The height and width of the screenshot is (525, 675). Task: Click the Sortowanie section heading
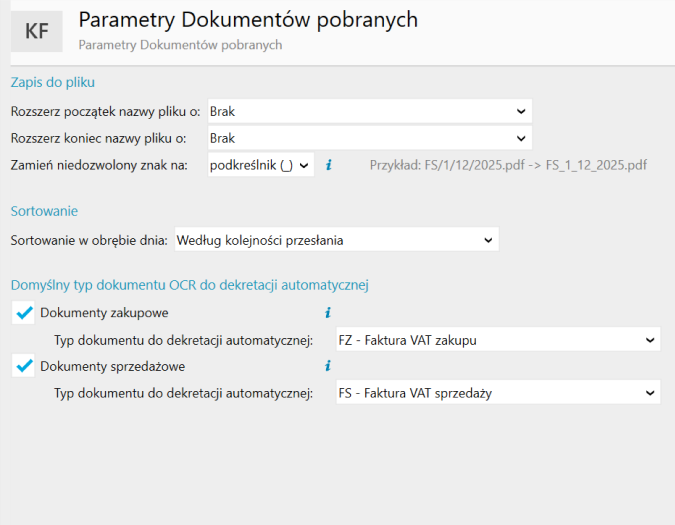(44, 211)
